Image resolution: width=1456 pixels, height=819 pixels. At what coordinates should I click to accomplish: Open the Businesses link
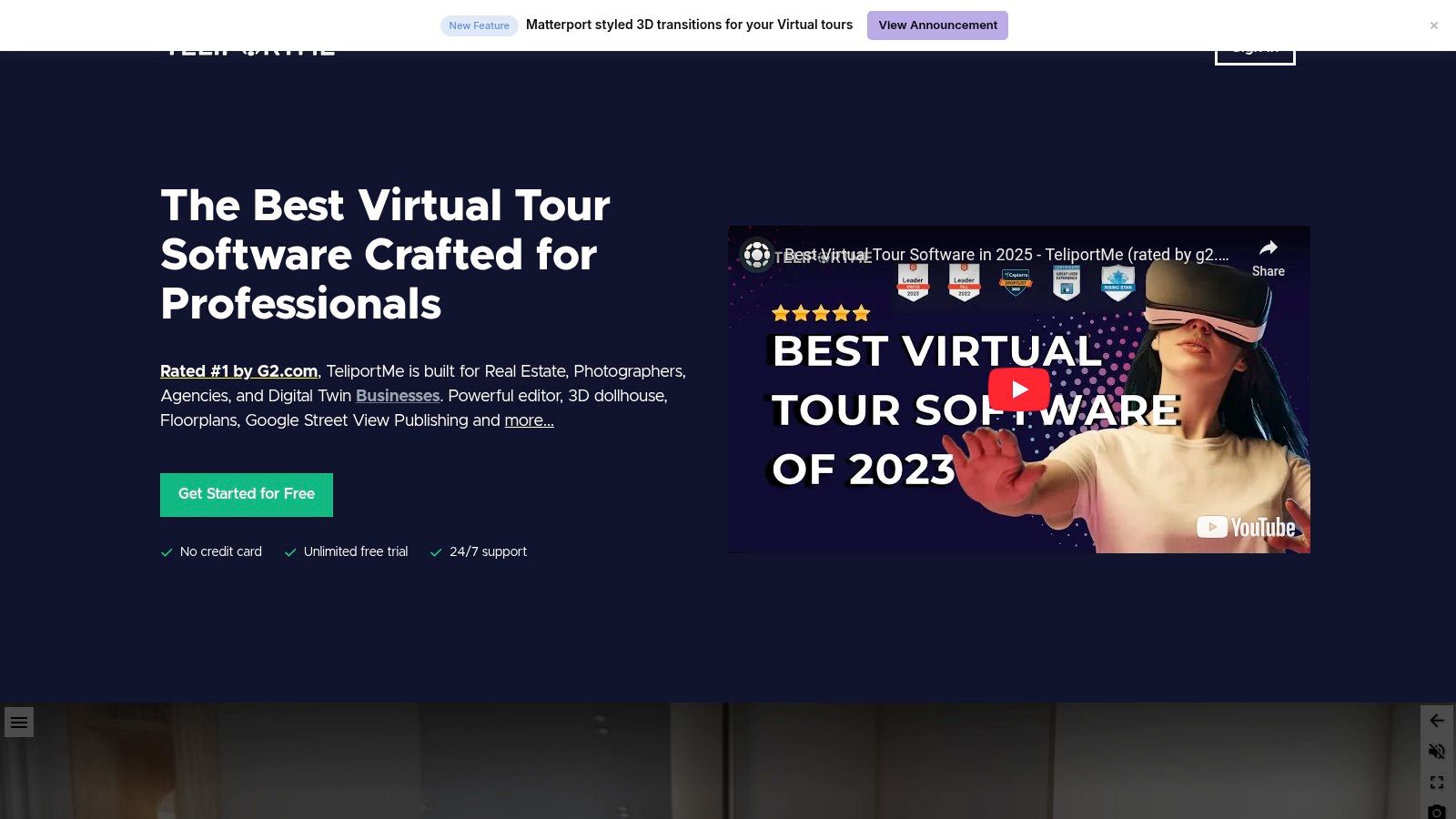tap(398, 396)
